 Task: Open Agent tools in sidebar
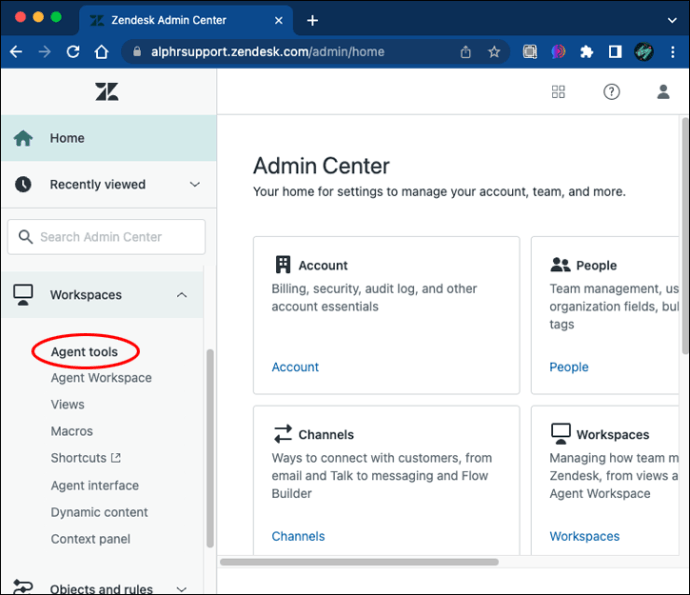point(84,352)
